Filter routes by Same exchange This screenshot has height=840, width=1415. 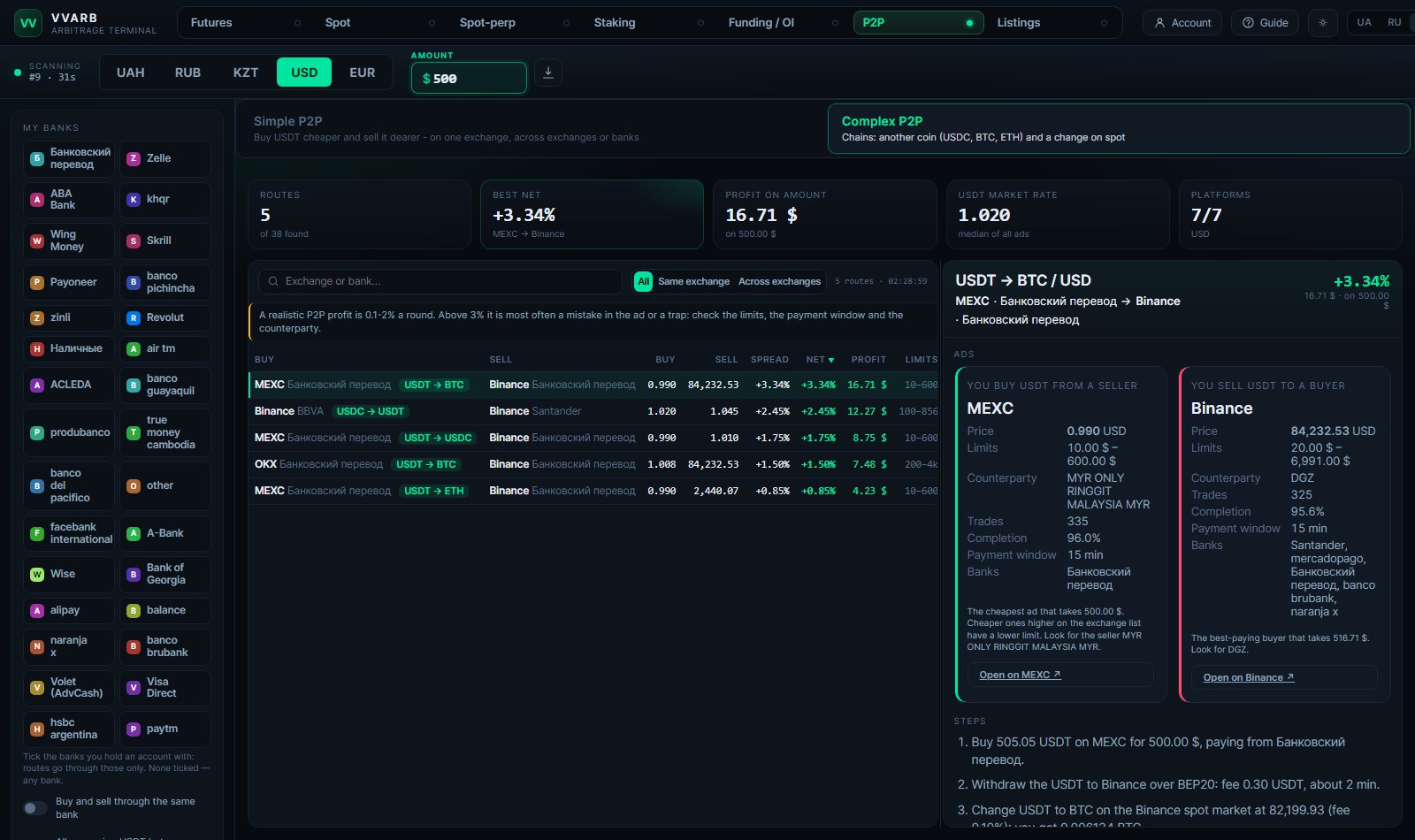click(693, 281)
